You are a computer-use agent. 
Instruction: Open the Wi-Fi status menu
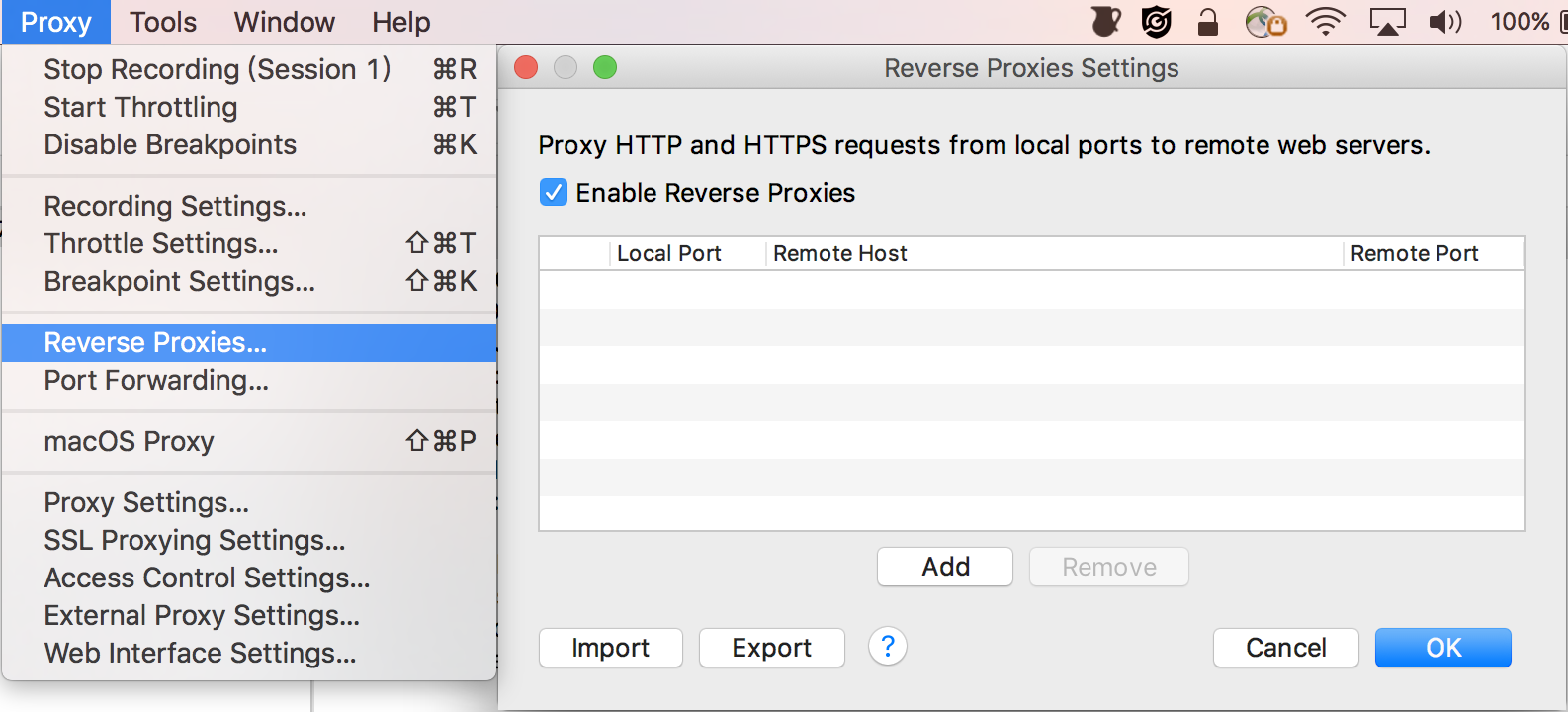1326,21
